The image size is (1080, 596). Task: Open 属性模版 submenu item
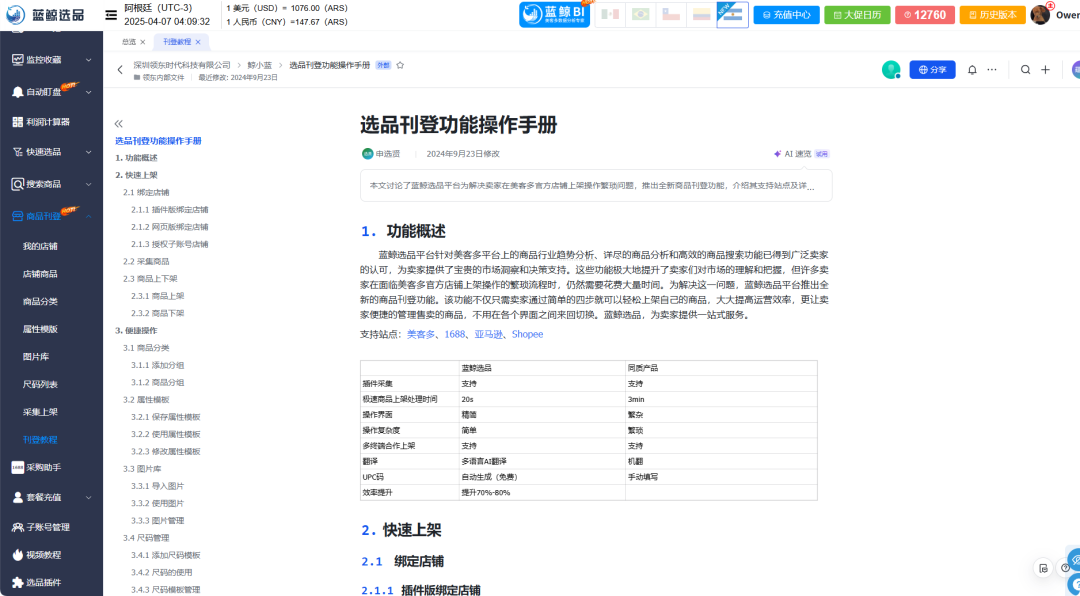(40, 329)
